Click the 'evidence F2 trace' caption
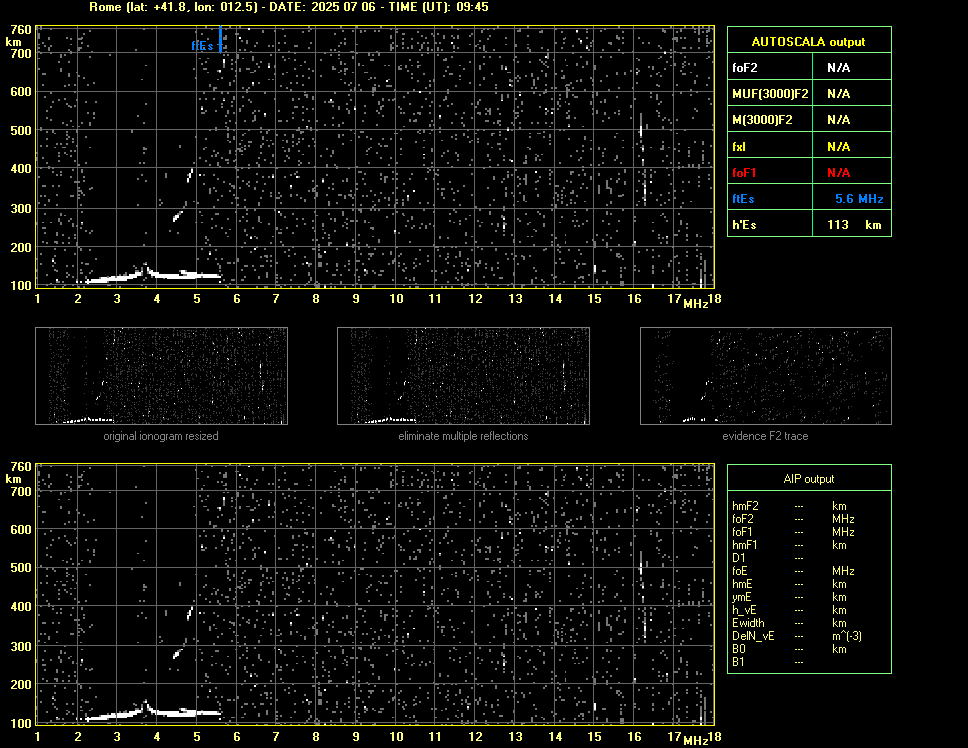The width and height of the screenshot is (968, 748). pyautogui.click(x=766, y=436)
